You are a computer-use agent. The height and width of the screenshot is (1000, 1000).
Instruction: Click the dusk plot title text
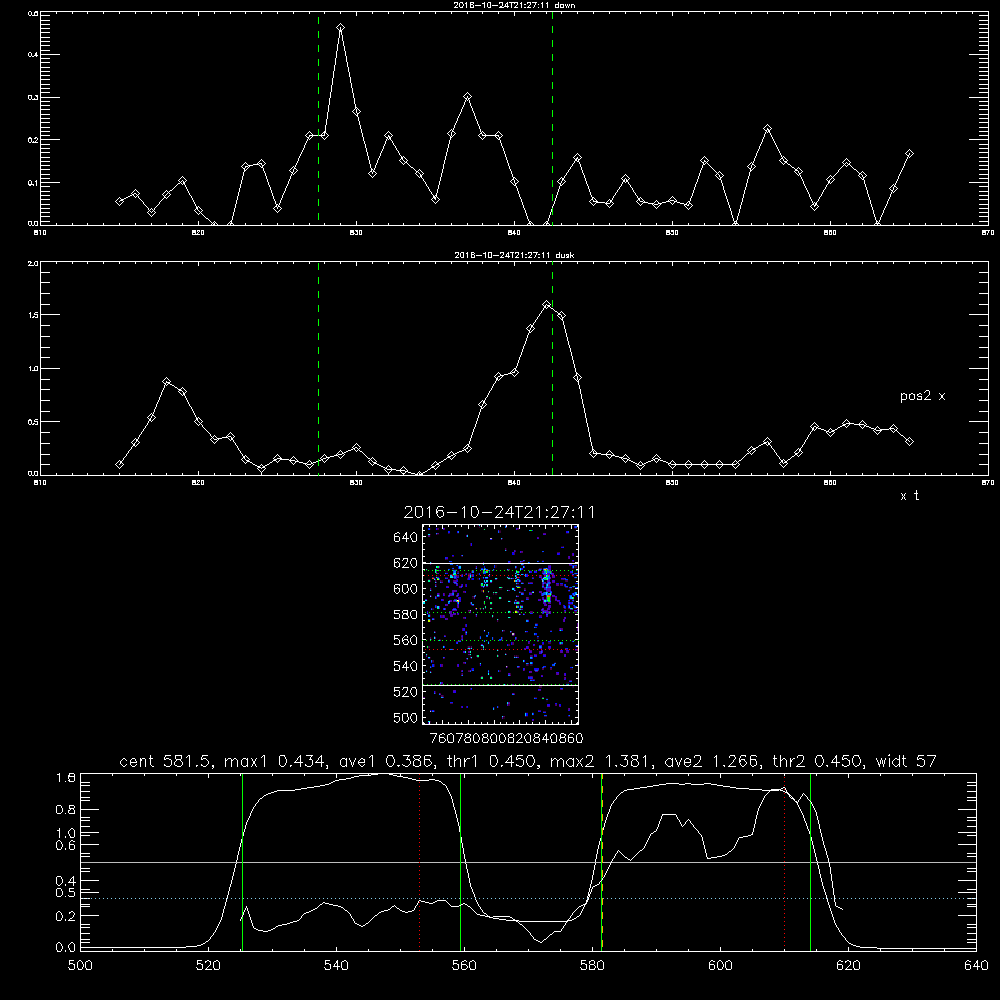coord(514,255)
